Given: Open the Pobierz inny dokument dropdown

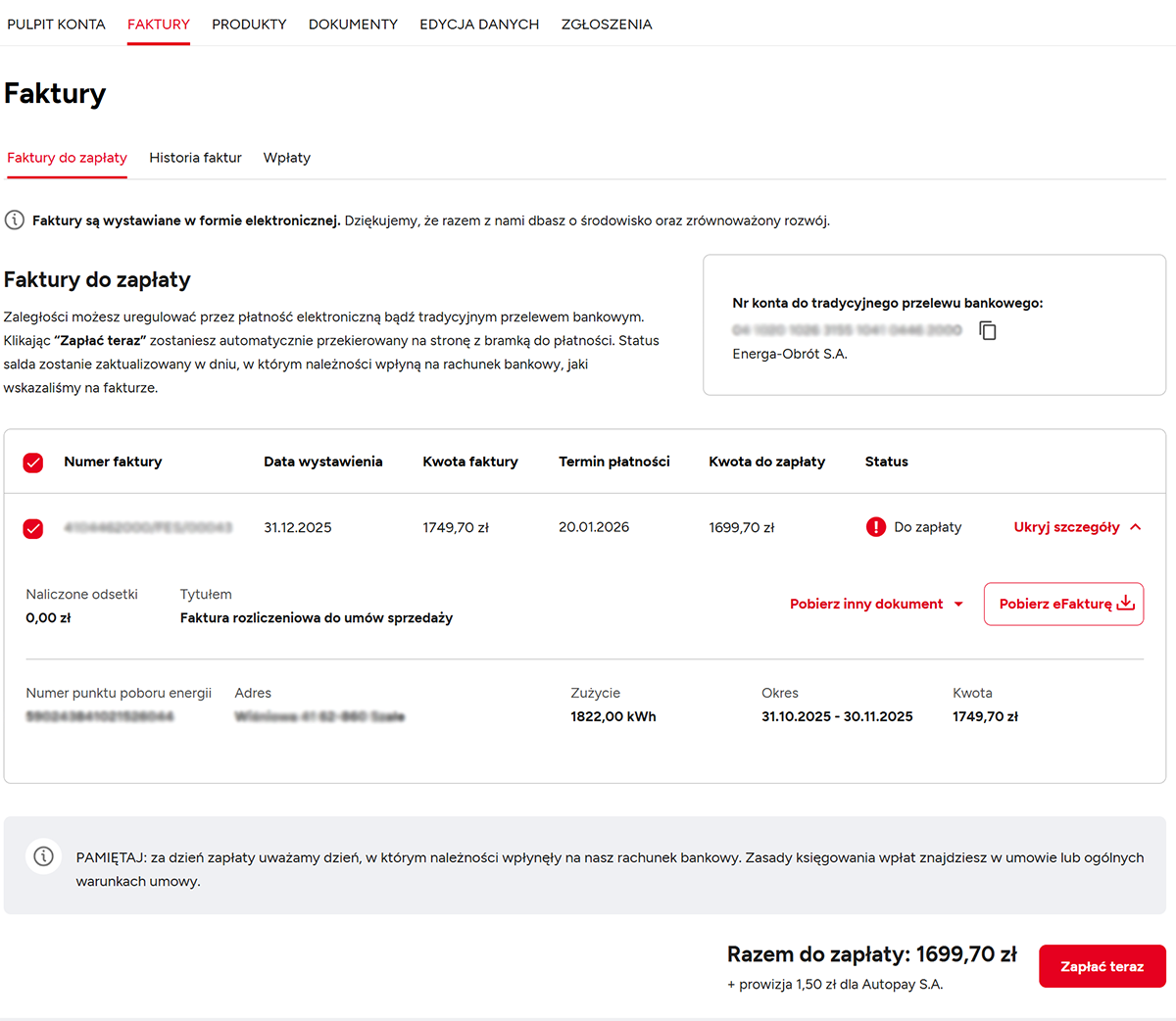Looking at the screenshot, I should (876, 604).
